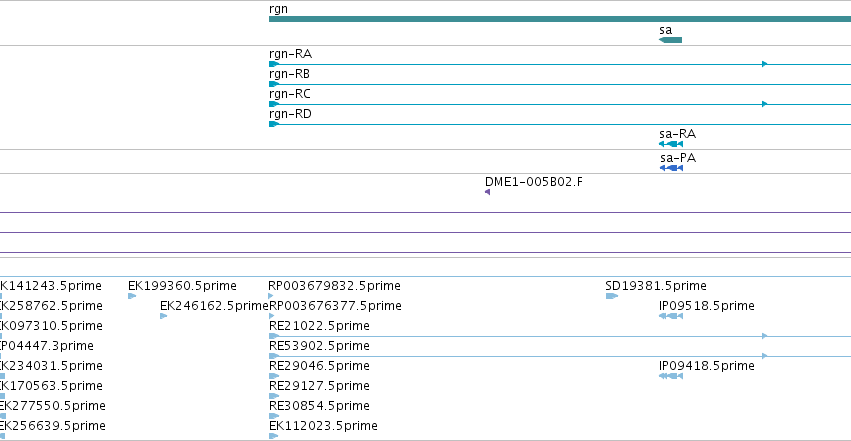Click the rgn-RB transcript start arrow
Image resolution: width=851 pixels, height=441 pixels.
(274, 84)
